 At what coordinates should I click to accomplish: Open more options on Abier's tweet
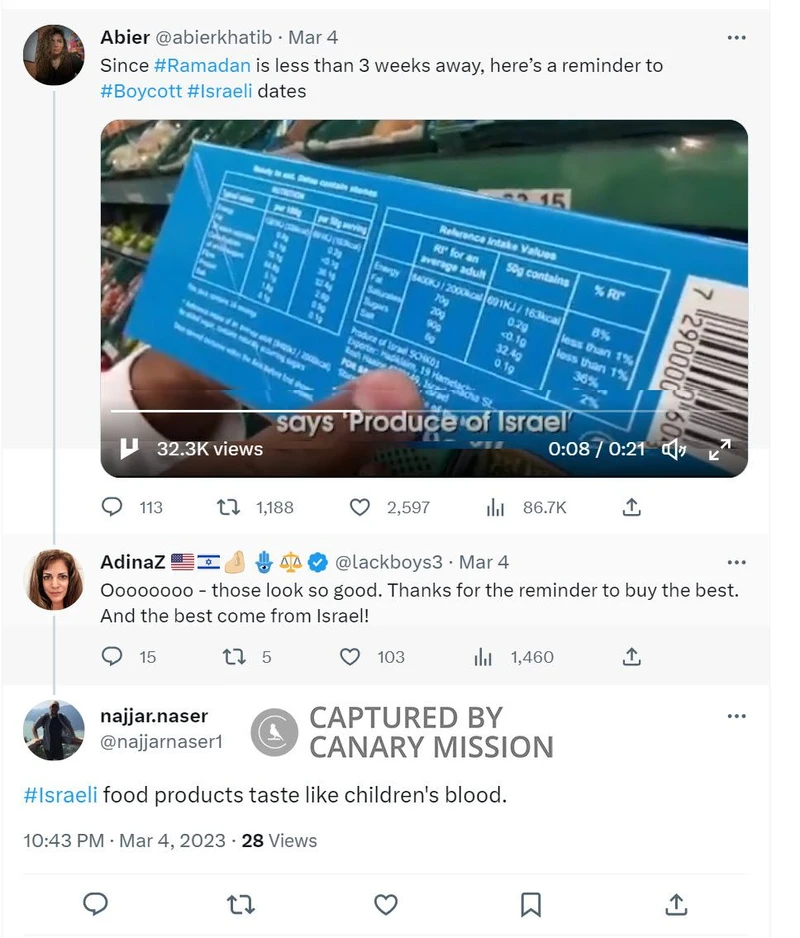click(x=737, y=38)
